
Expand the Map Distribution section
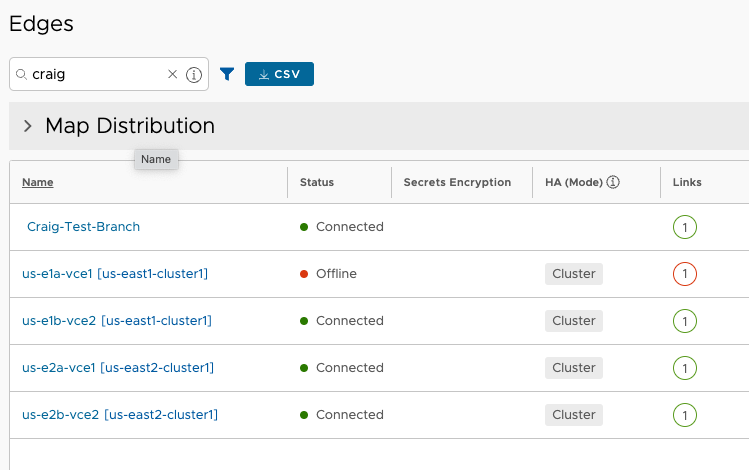click(28, 126)
